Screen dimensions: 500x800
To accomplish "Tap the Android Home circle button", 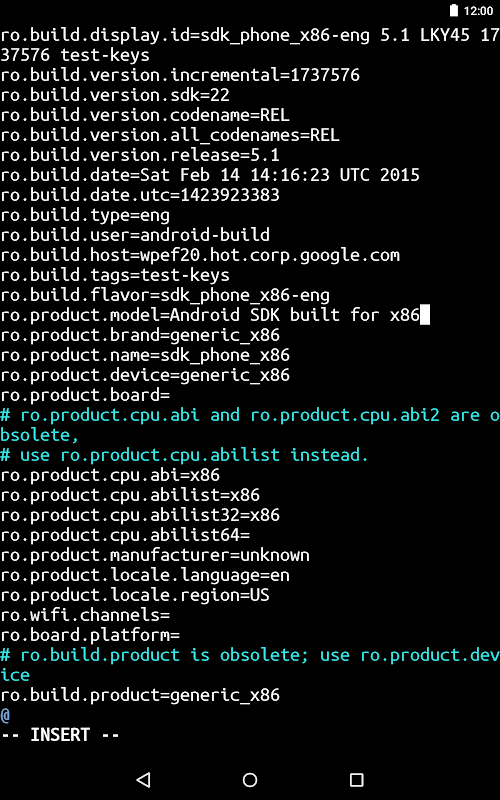I will tap(250, 779).
